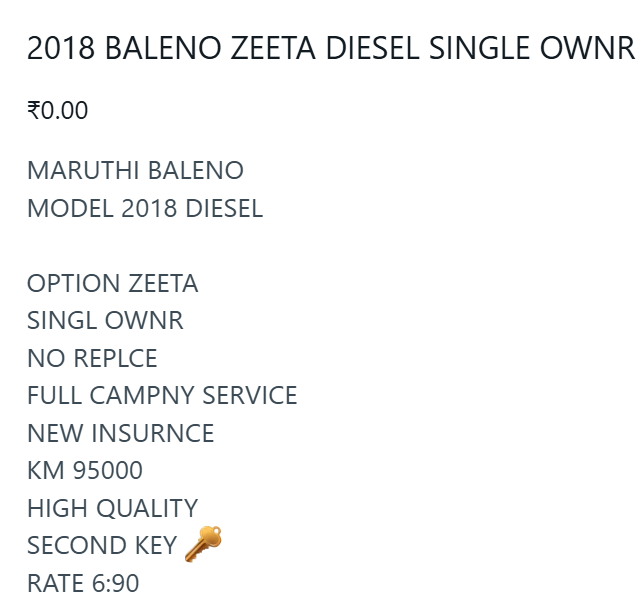Click the 6:90 price value

115,583
